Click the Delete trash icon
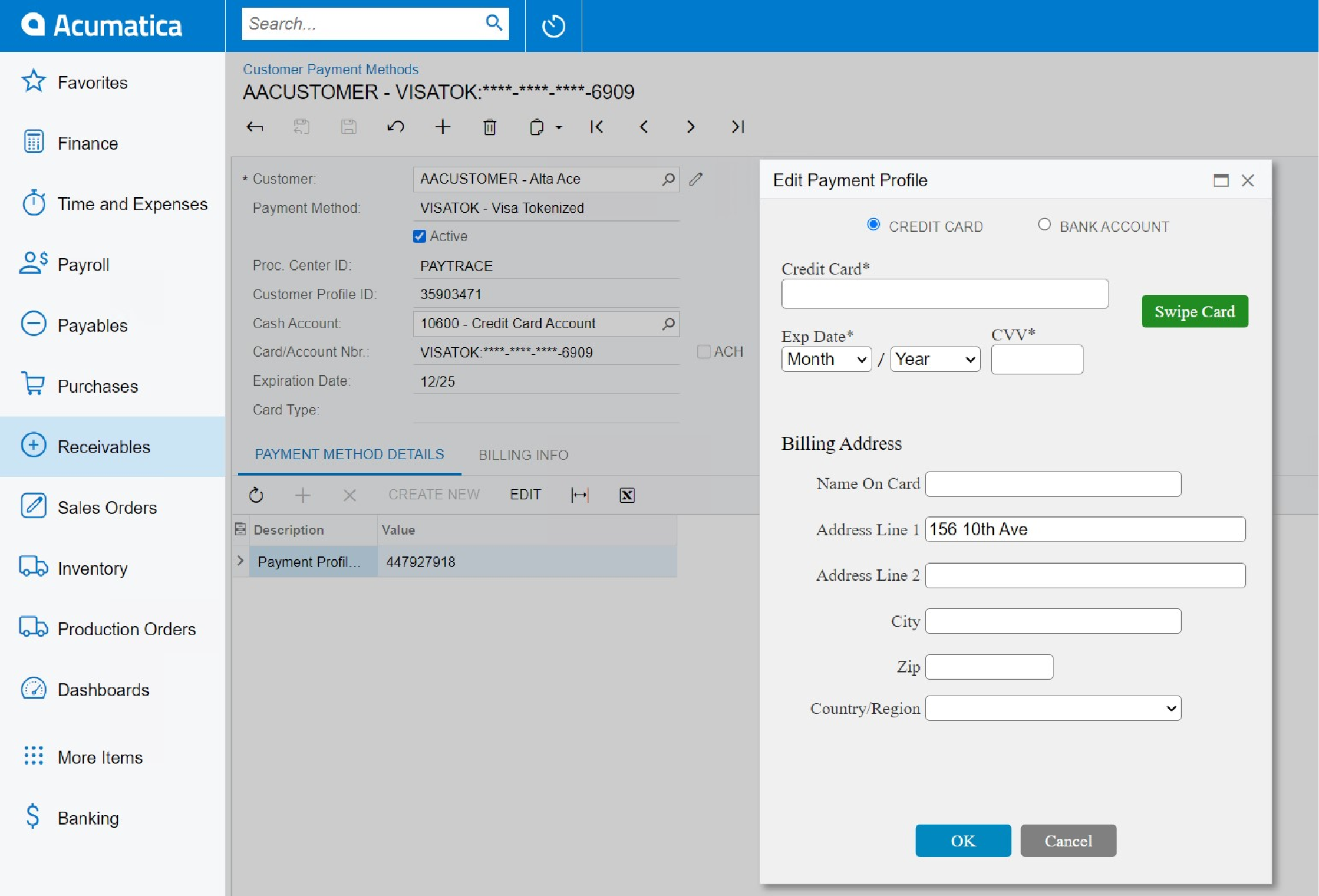The height and width of the screenshot is (896, 1319). 490,127
